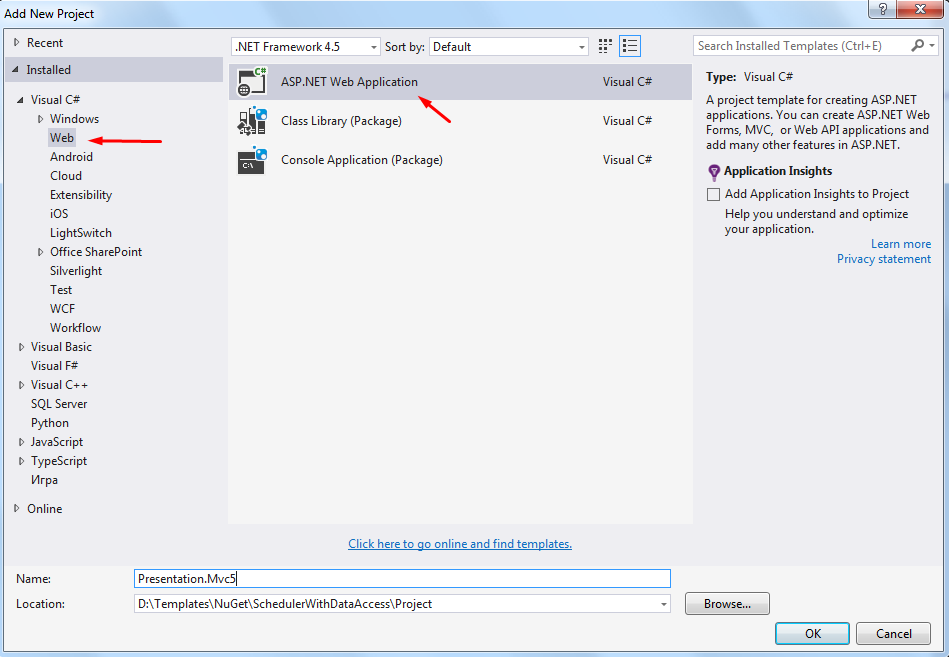
Task: Switch to small icons view
Action: pyautogui.click(x=605, y=46)
